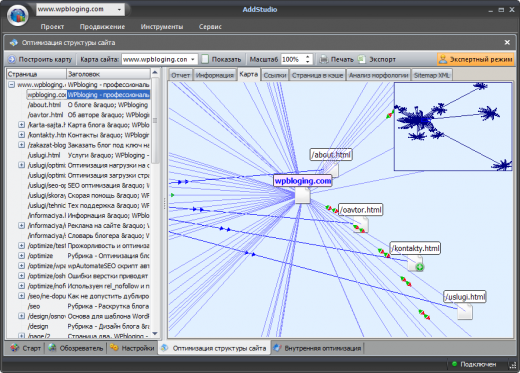This screenshot has height=373, width=520.
Task: Click the wpbloging.com page node icon
Action: click(x=302, y=195)
